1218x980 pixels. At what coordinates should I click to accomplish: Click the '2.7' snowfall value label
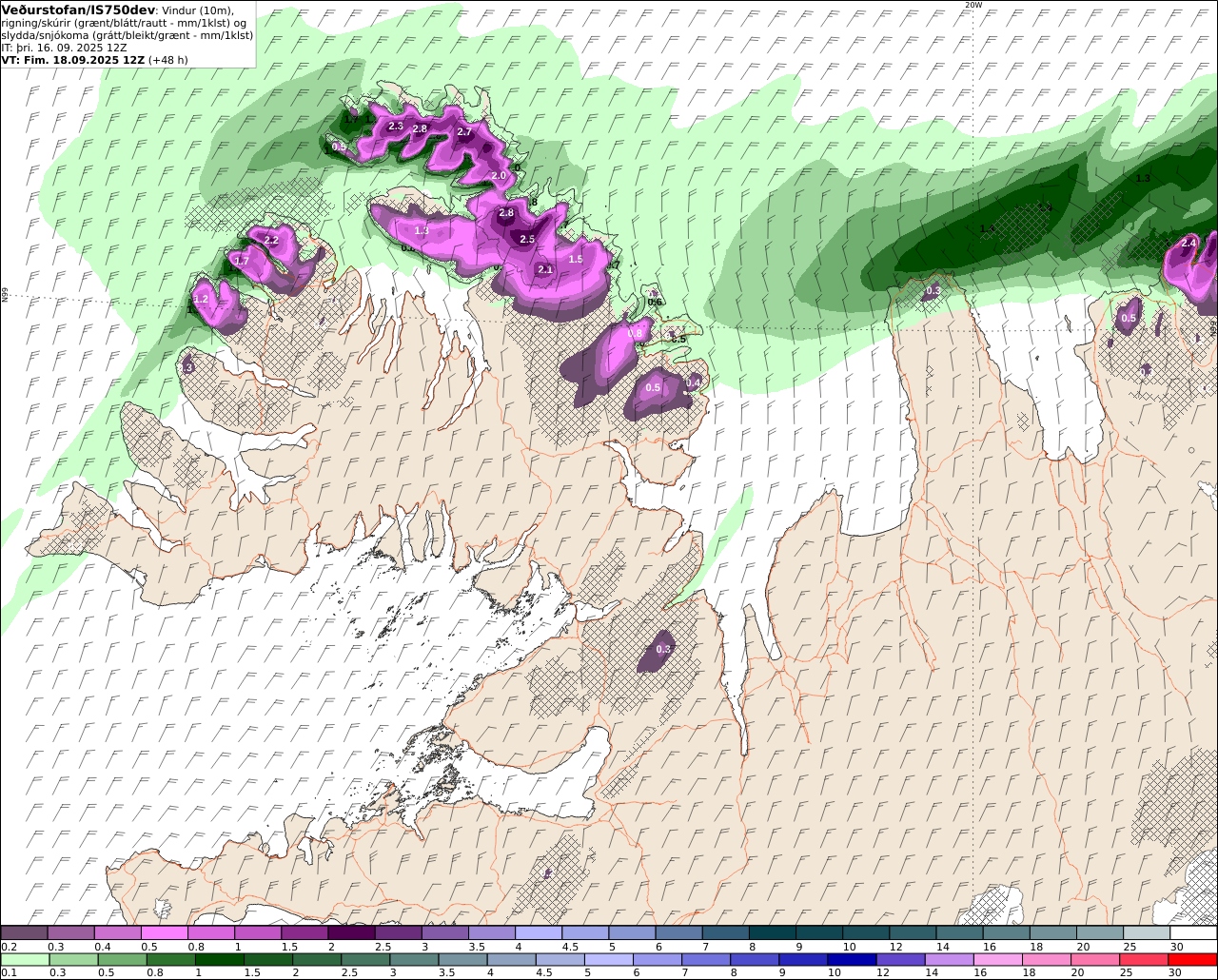pyautogui.click(x=464, y=131)
